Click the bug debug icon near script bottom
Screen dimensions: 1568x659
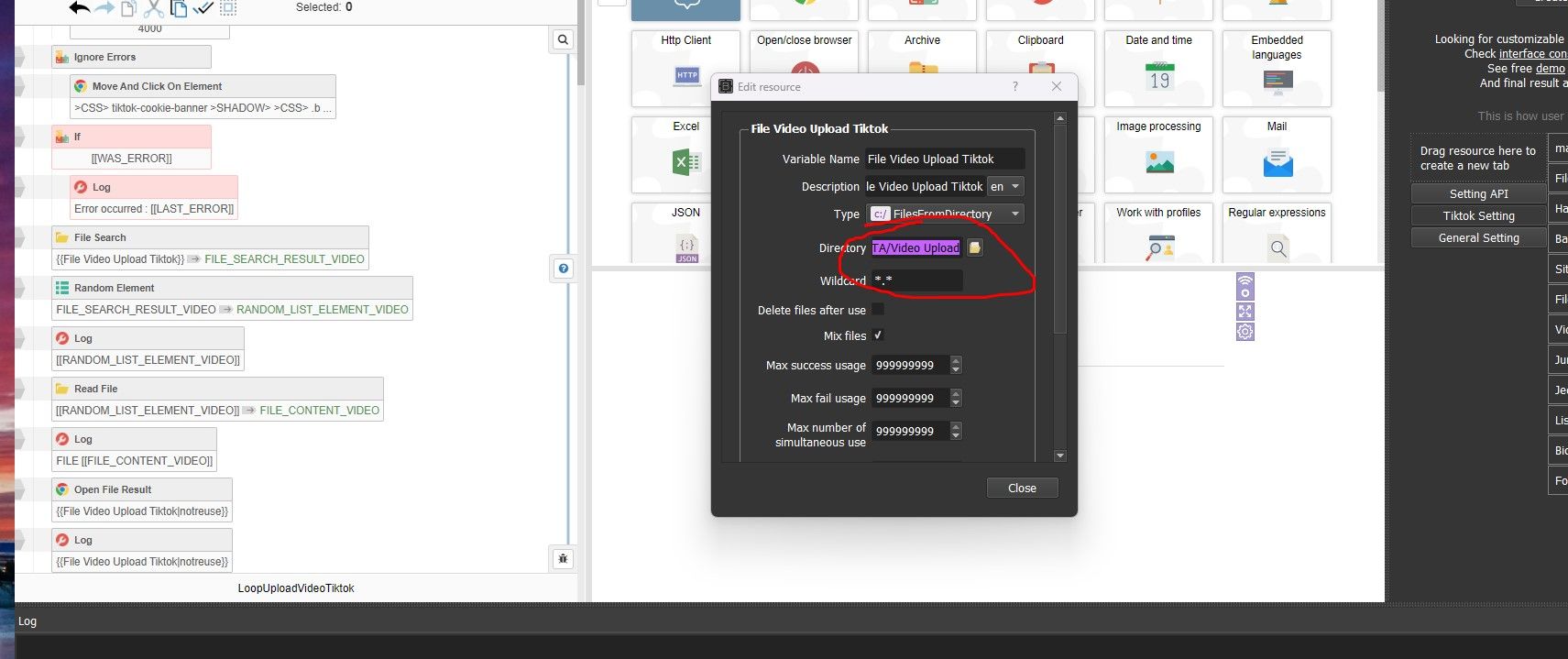[563, 558]
